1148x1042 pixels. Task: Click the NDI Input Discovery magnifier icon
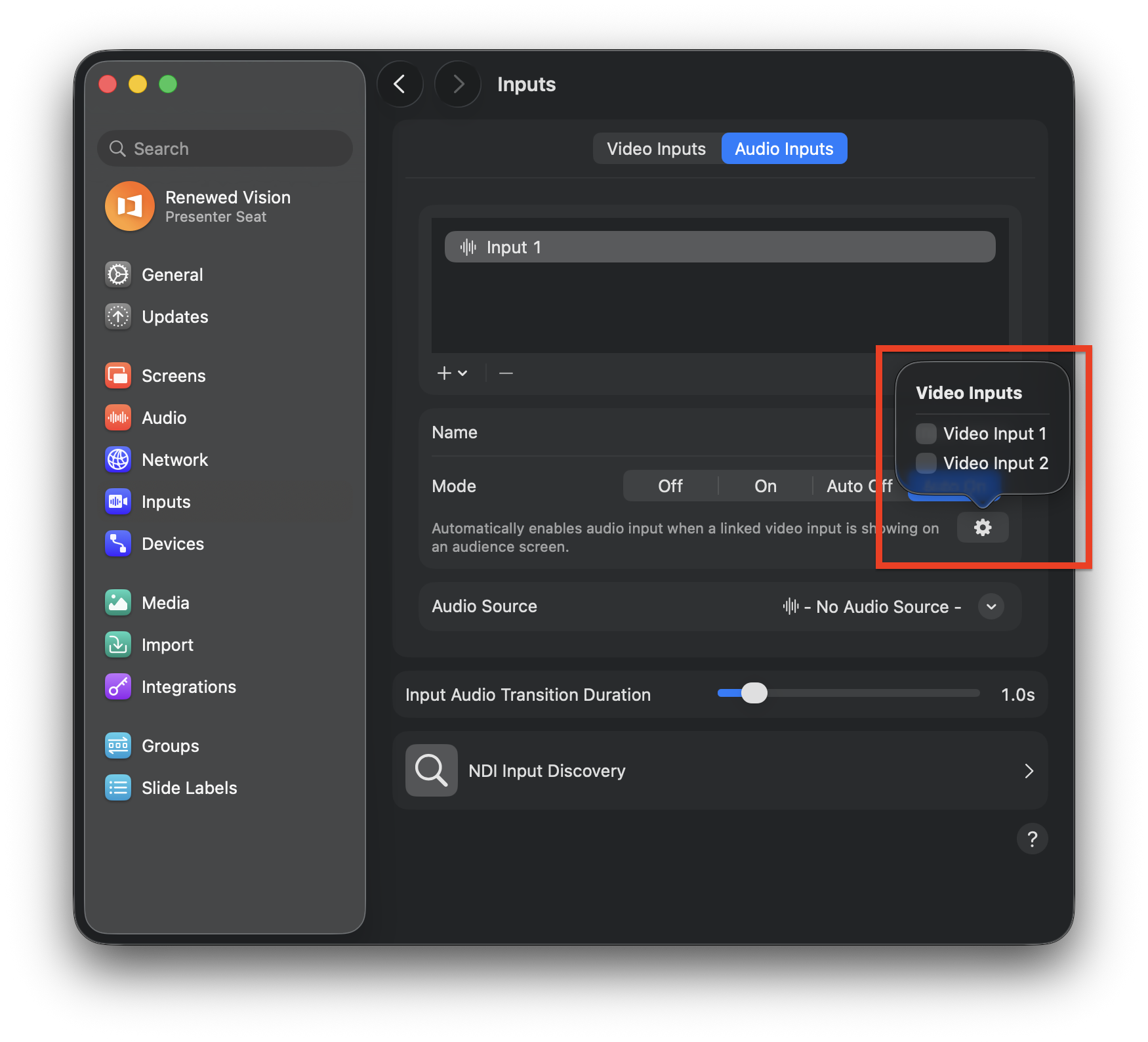tap(431, 770)
